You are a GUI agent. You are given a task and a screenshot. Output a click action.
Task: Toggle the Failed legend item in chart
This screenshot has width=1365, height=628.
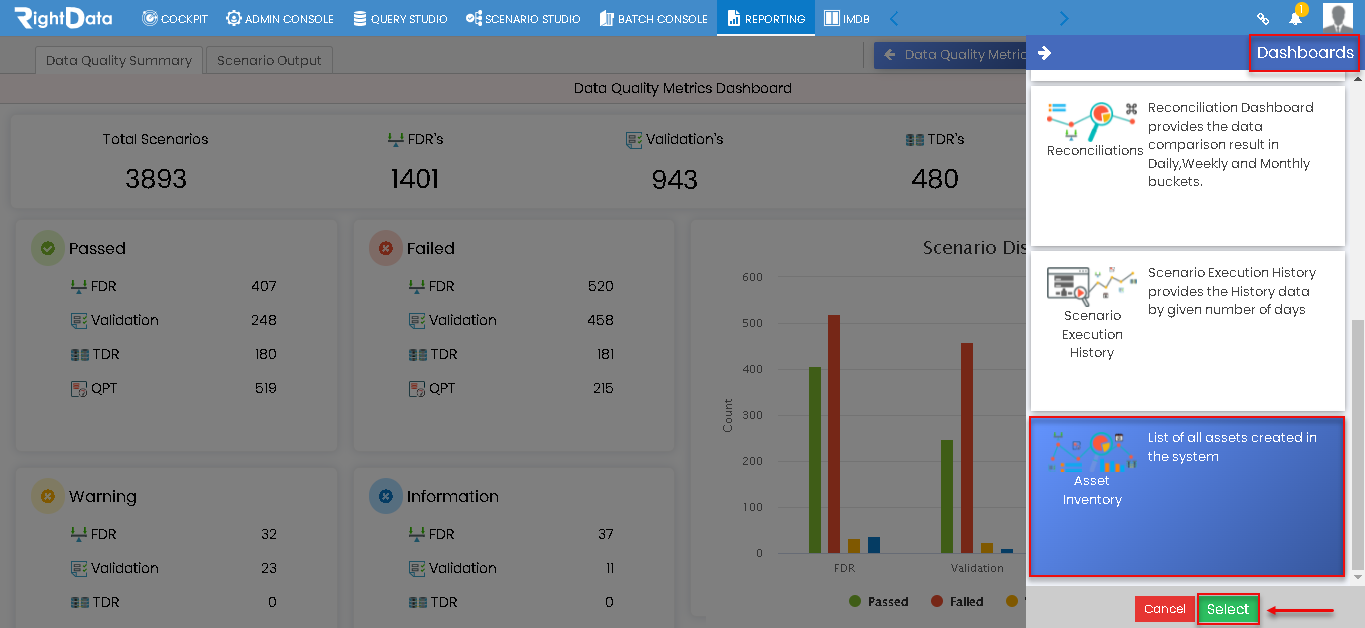click(x=957, y=601)
